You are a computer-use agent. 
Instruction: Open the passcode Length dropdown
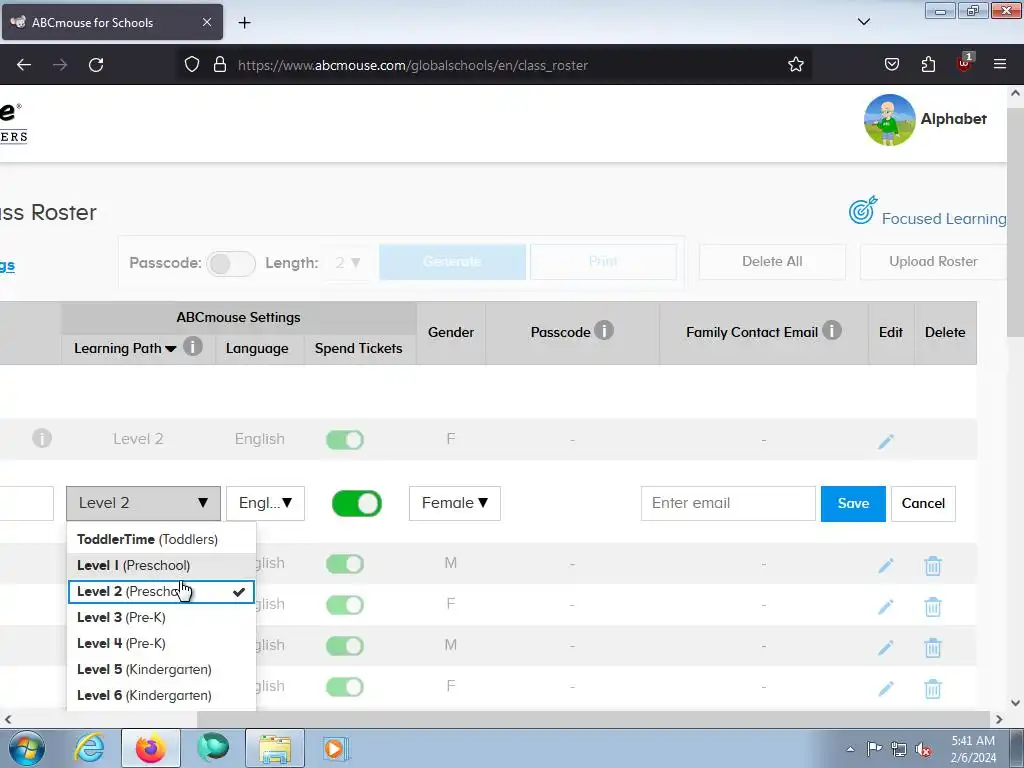(x=347, y=263)
